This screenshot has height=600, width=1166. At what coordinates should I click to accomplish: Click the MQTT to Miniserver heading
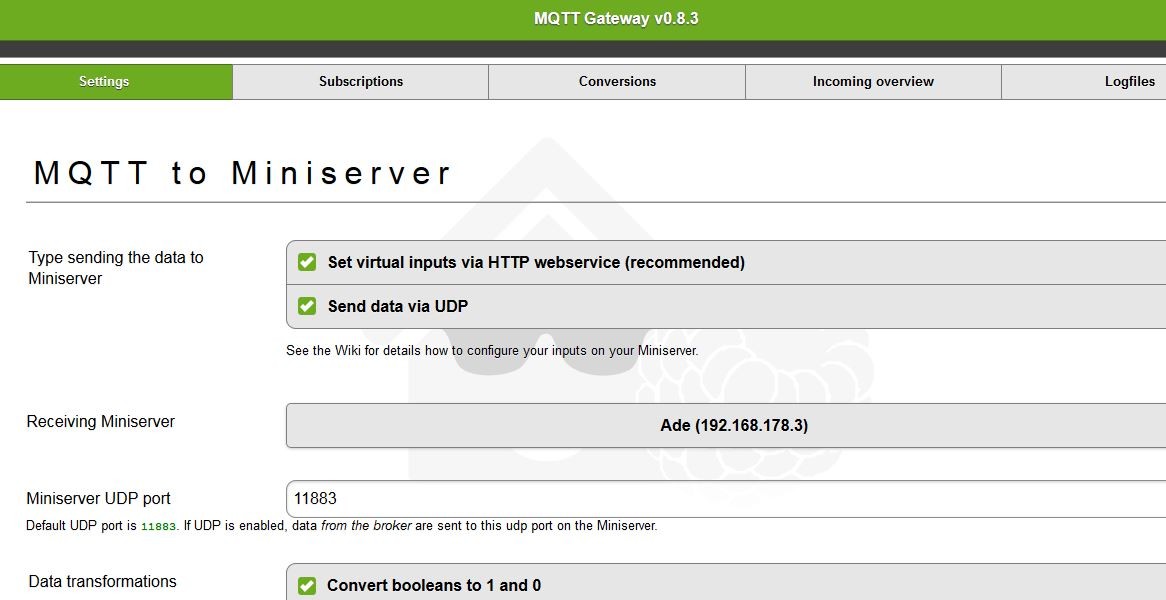click(x=242, y=173)
